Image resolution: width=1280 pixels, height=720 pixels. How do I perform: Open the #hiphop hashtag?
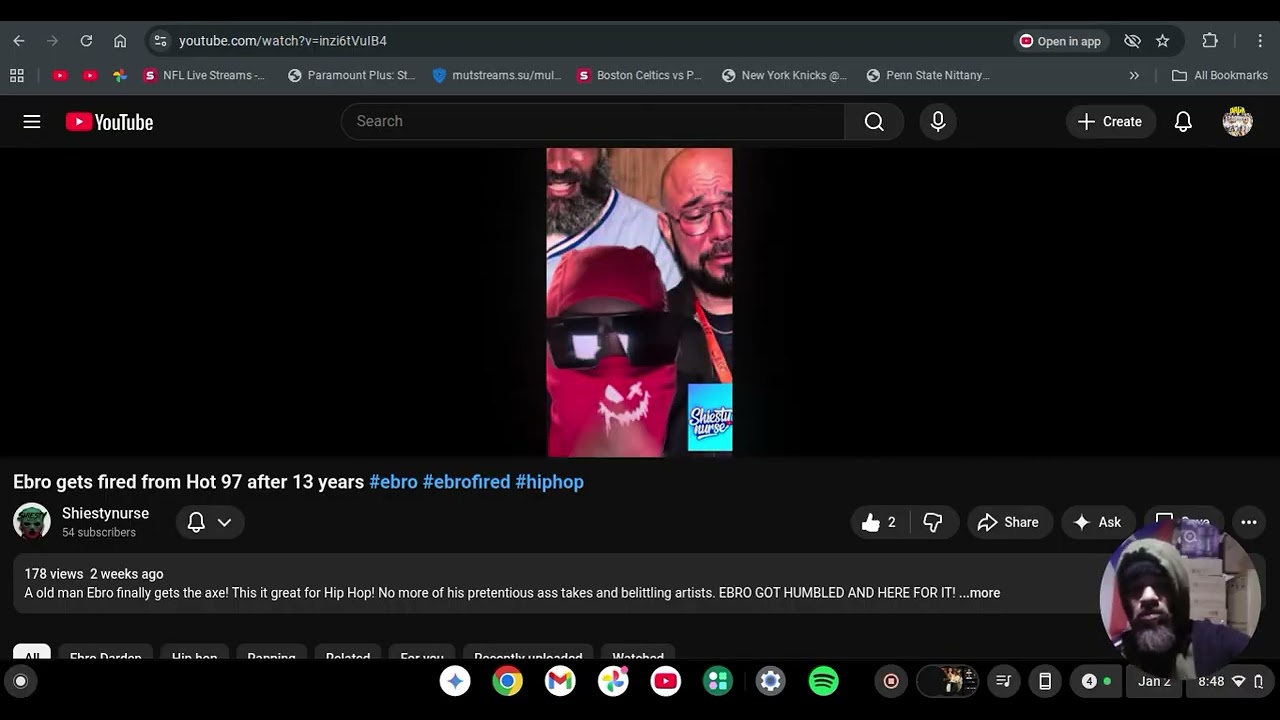[x=549, y=482]
